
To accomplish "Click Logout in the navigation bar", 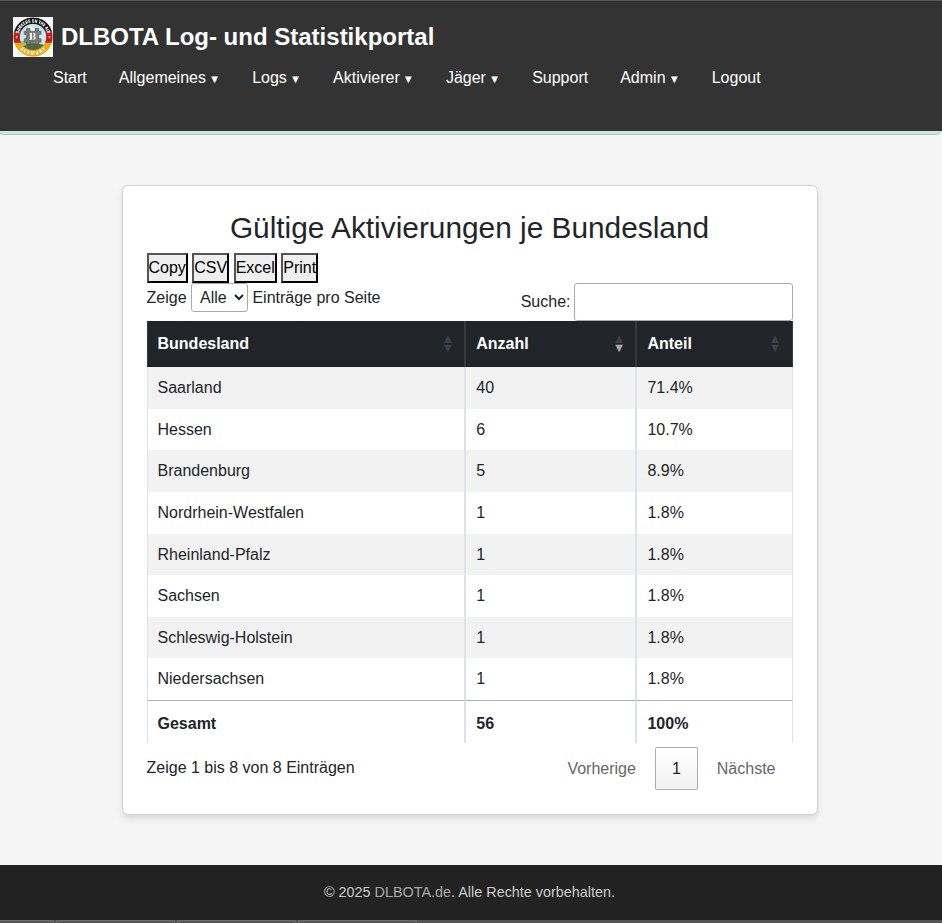I will coord(736,78).
